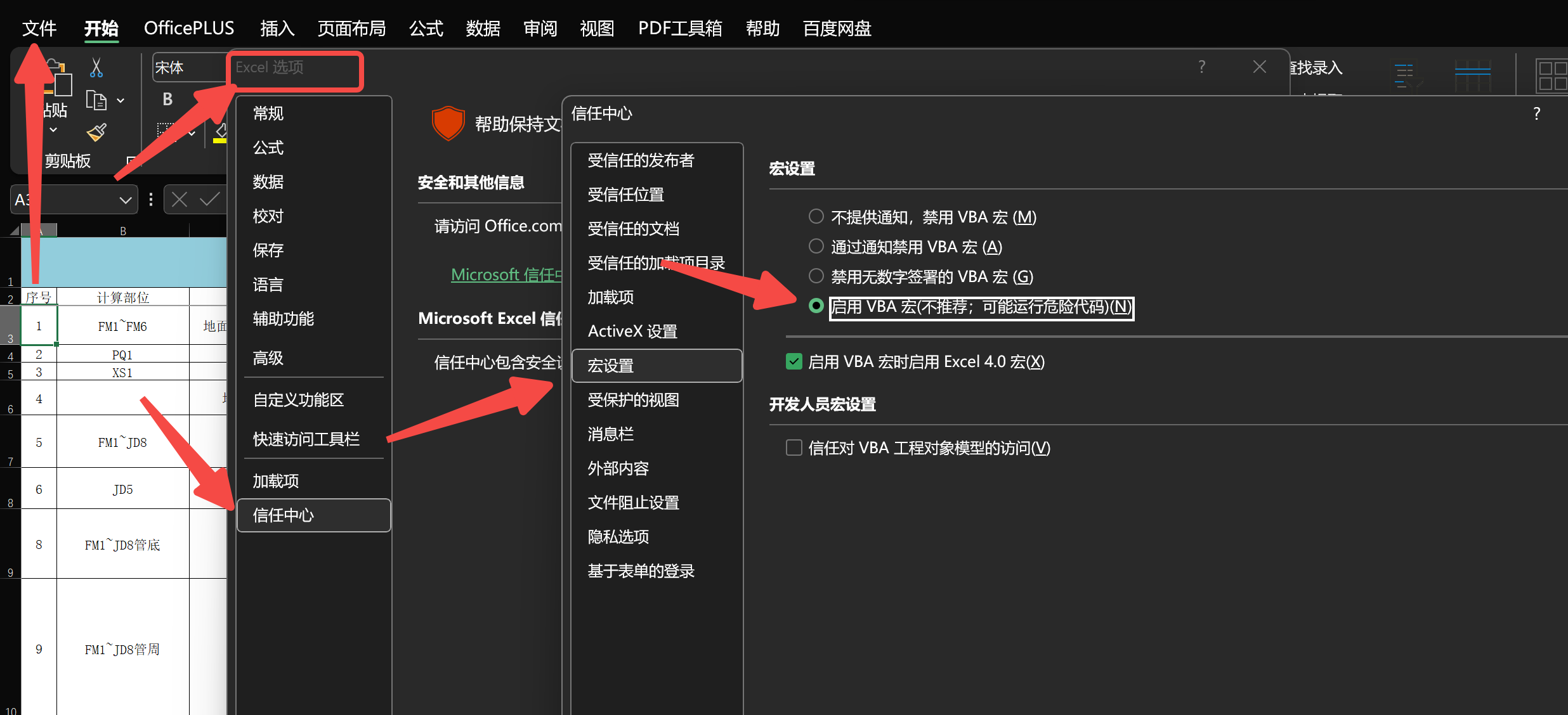1568x715 pixels.
Task: Click the red shield security icon
Action: coord(448,123)
